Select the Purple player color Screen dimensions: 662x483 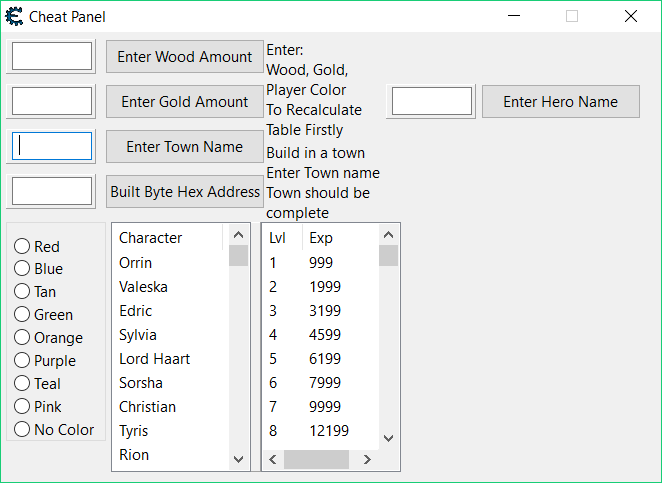pos(22,361)
